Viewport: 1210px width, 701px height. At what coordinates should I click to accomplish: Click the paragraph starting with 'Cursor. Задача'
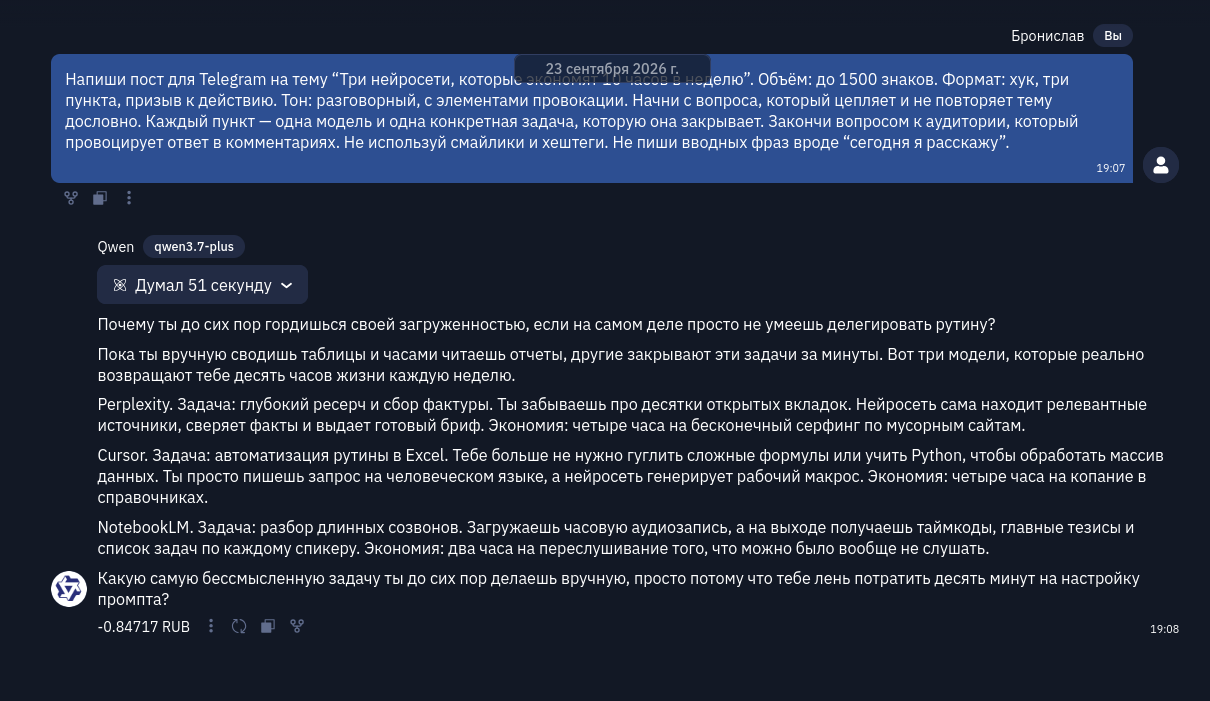point(630,476)
